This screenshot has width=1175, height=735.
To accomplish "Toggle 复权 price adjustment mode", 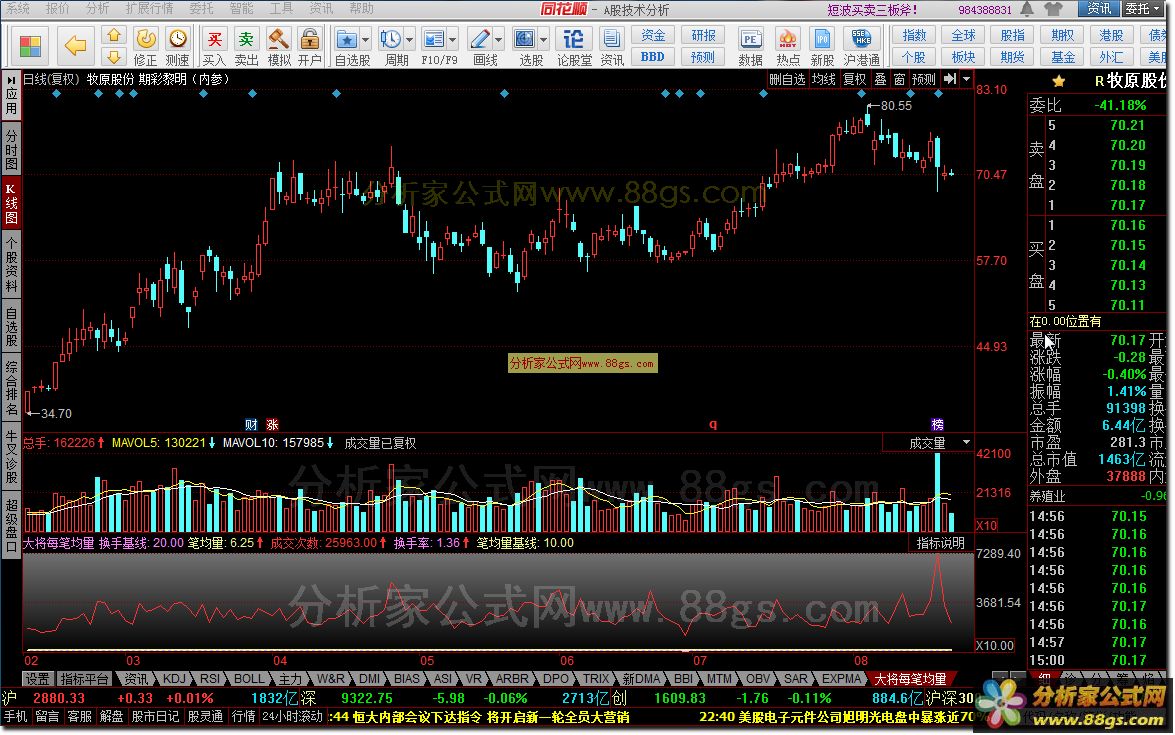I will tap(854, 79).
